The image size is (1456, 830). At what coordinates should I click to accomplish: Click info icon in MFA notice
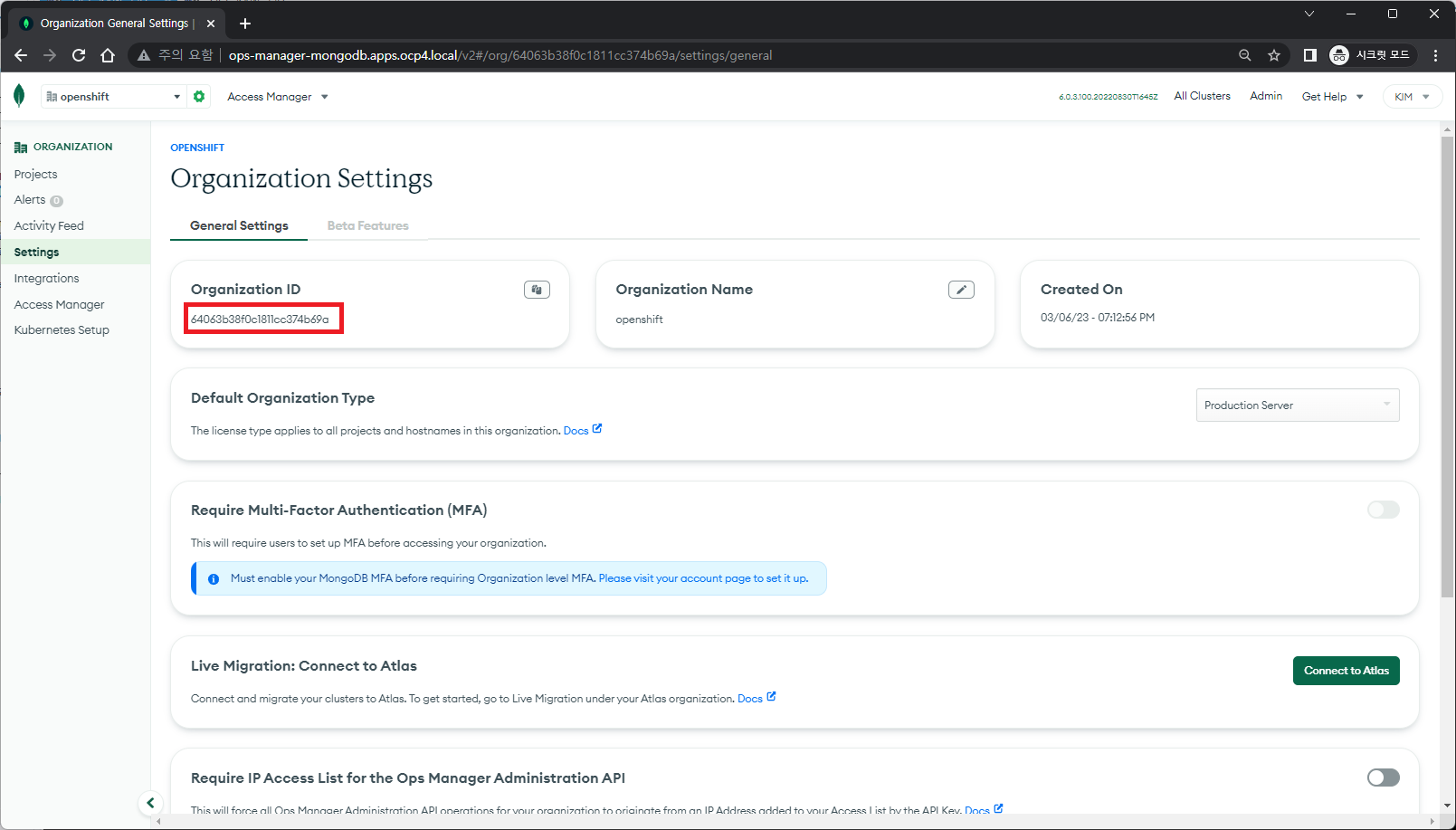[214, 579]
